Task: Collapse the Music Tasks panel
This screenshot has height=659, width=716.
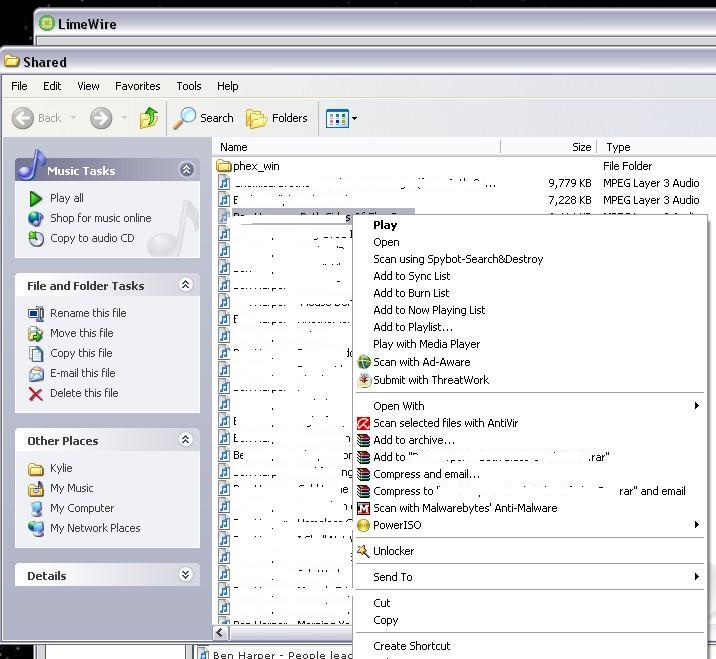Action: [186, 169]
